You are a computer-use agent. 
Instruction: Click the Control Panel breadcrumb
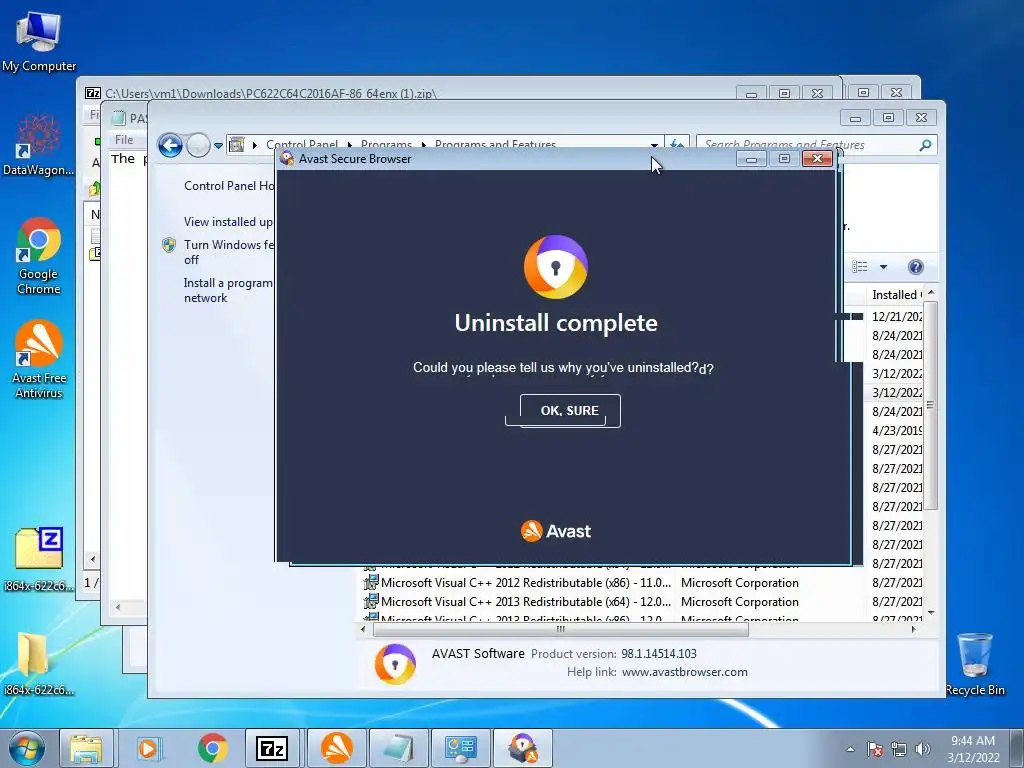pos(302,144)
